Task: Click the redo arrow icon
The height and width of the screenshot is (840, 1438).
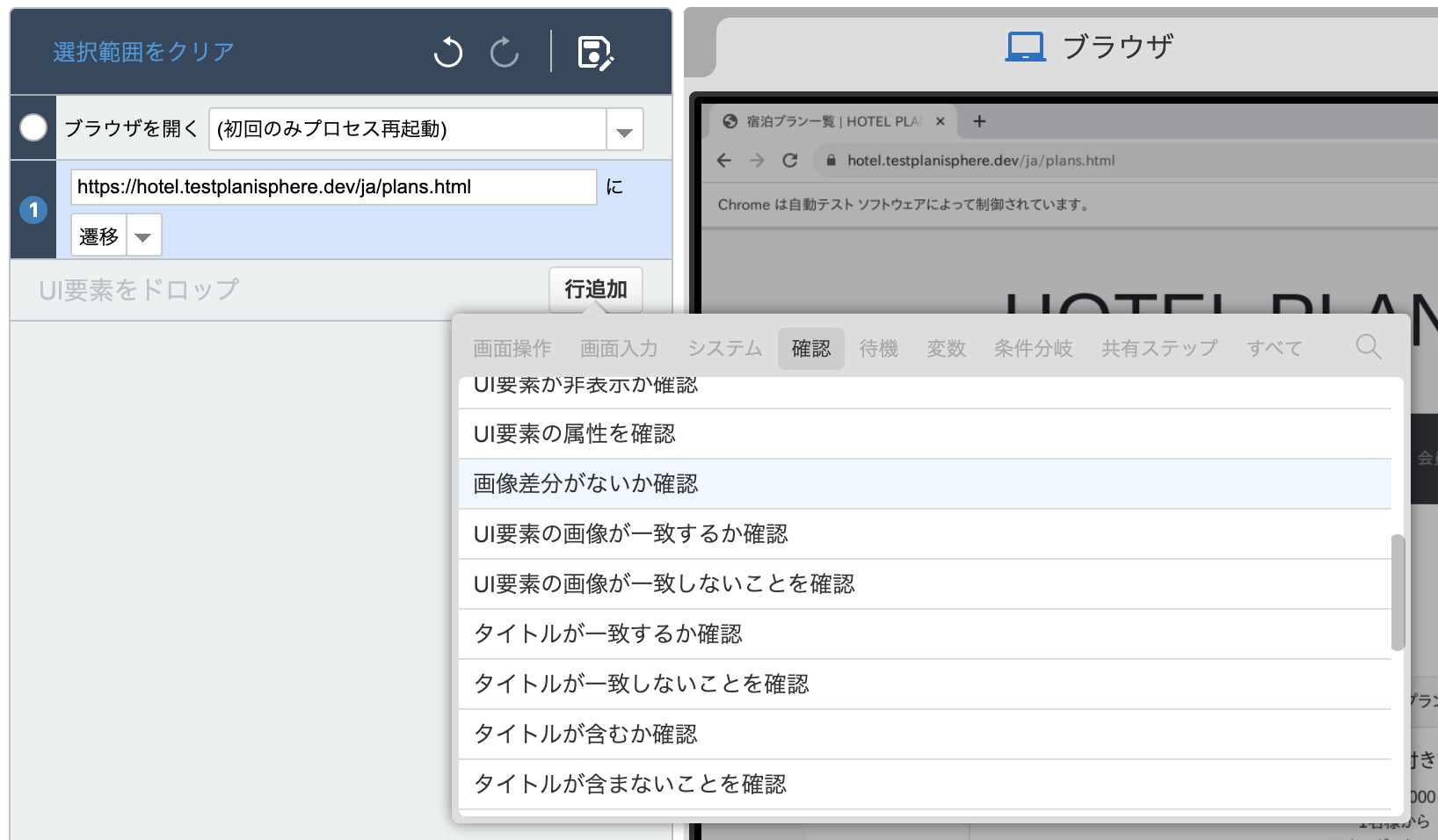Action: click(505, 52)
